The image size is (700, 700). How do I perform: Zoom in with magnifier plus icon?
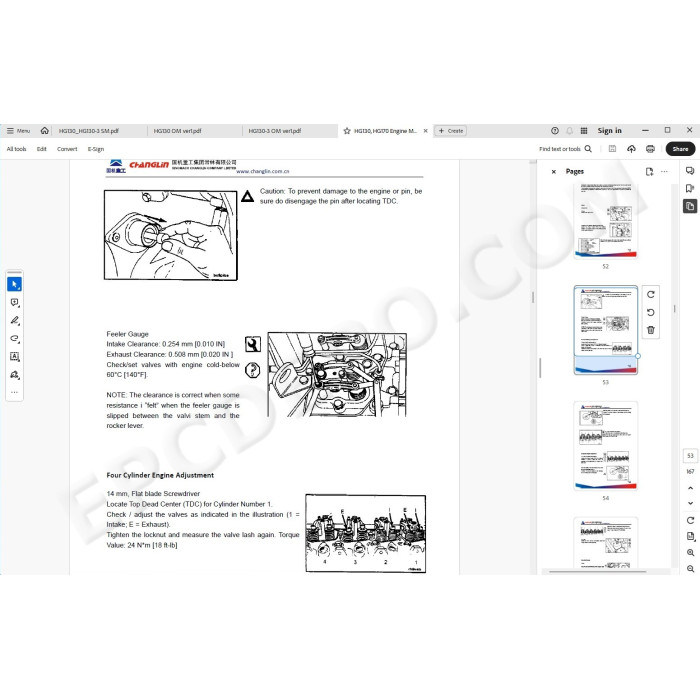click(x=690, y=553)
